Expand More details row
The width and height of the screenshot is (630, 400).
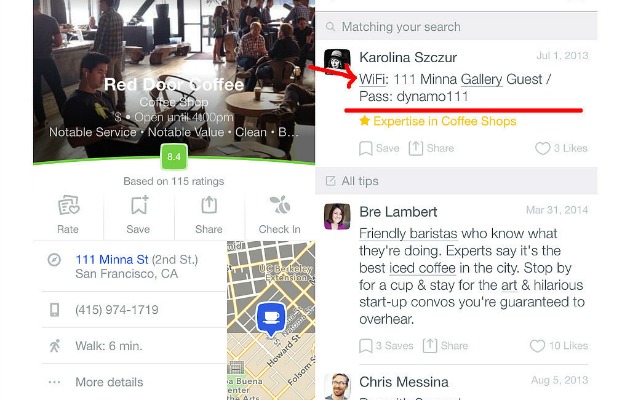tap(134, 382)
